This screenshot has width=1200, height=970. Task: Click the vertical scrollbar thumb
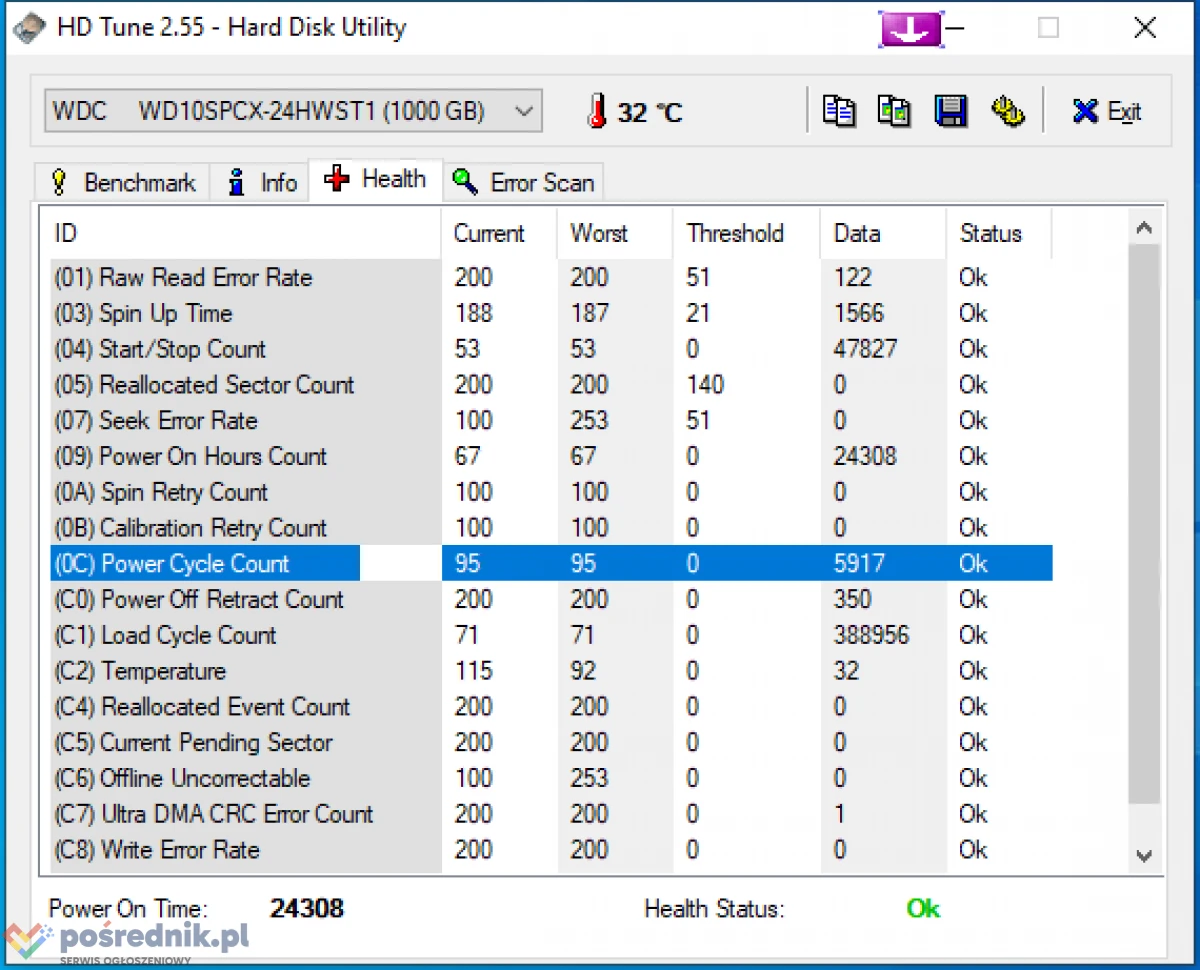click(x=1145, y=523)
